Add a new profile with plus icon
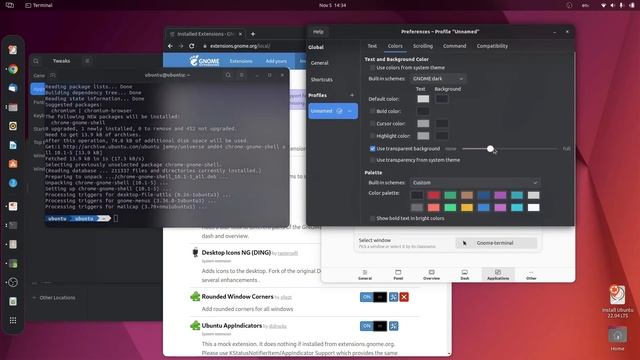 click(x=352, y=95)
